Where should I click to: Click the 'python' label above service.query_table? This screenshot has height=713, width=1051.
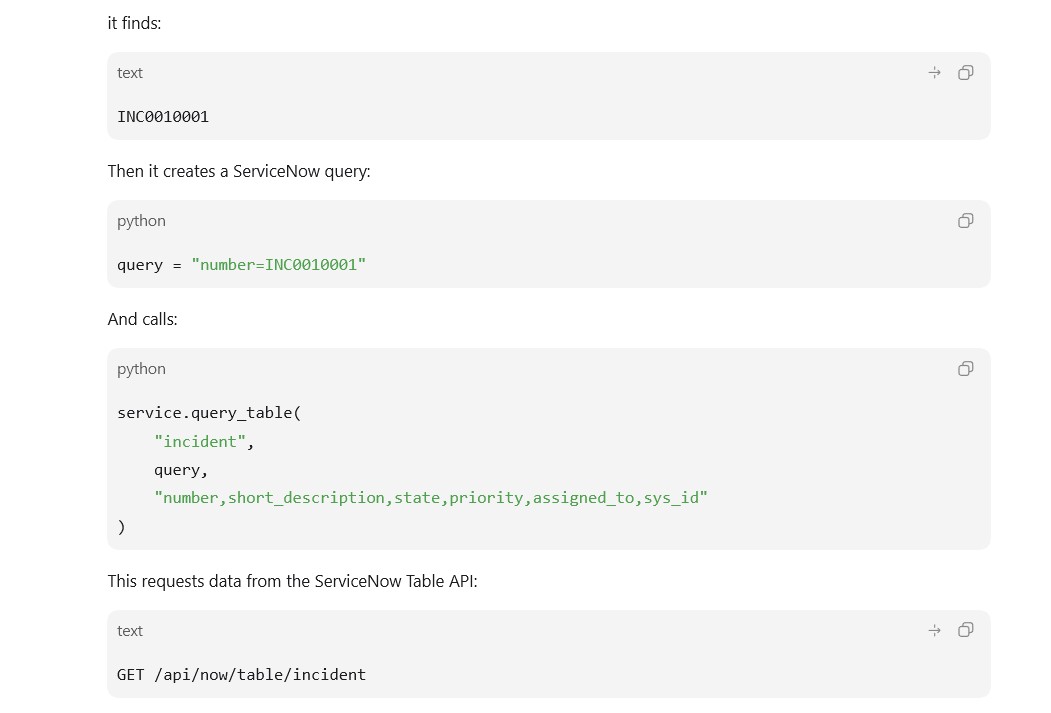click(x=141, y=369)
